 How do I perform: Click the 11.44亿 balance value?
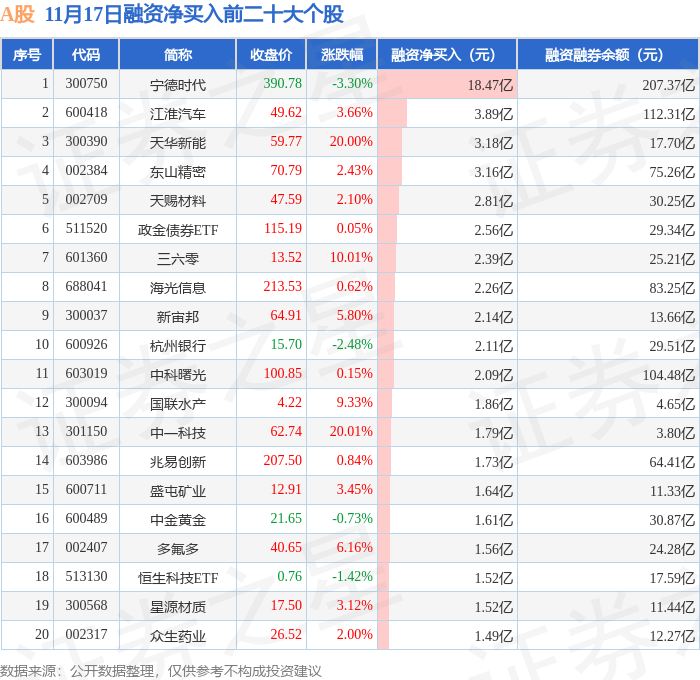(x=672, y=607)
